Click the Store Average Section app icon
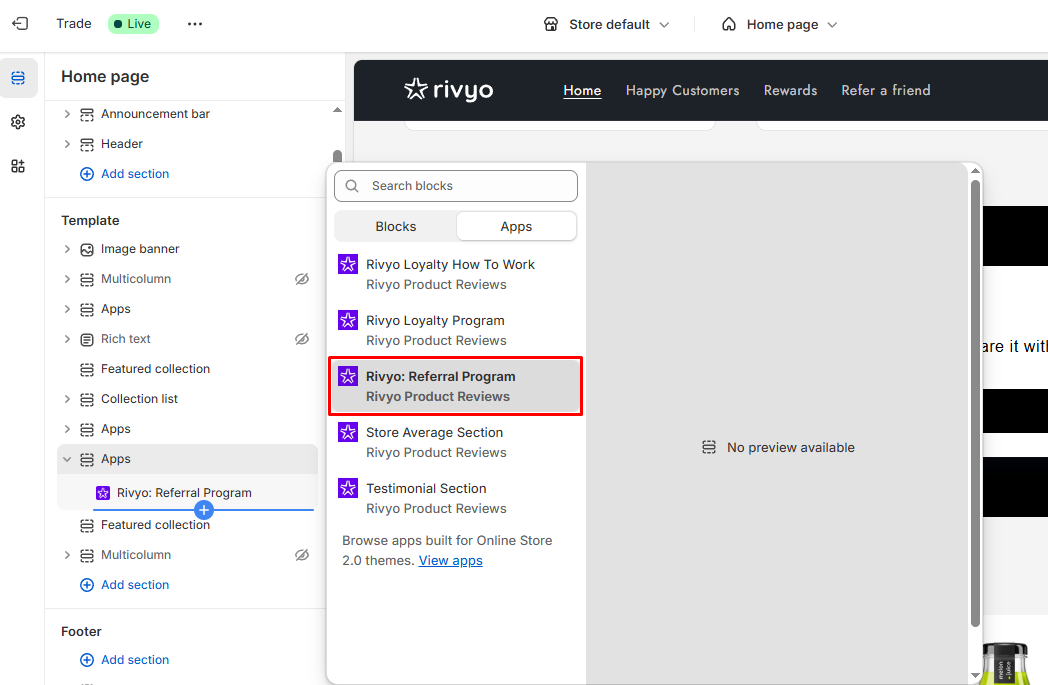Image resolution: width=1048 pixels, height=685 pixels. pyautogui.click(x=348, y=432)
